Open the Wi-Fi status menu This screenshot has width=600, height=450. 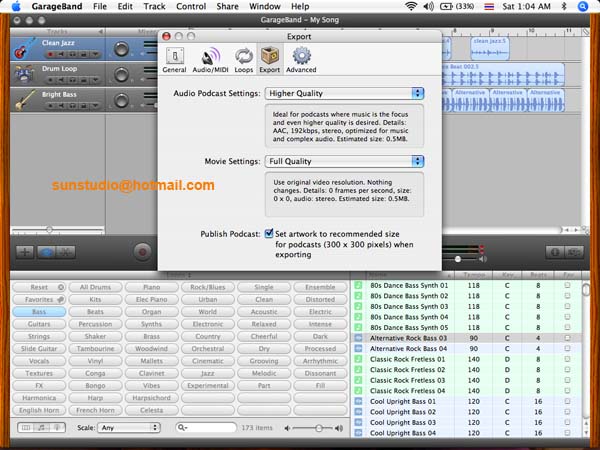[411, 7]
